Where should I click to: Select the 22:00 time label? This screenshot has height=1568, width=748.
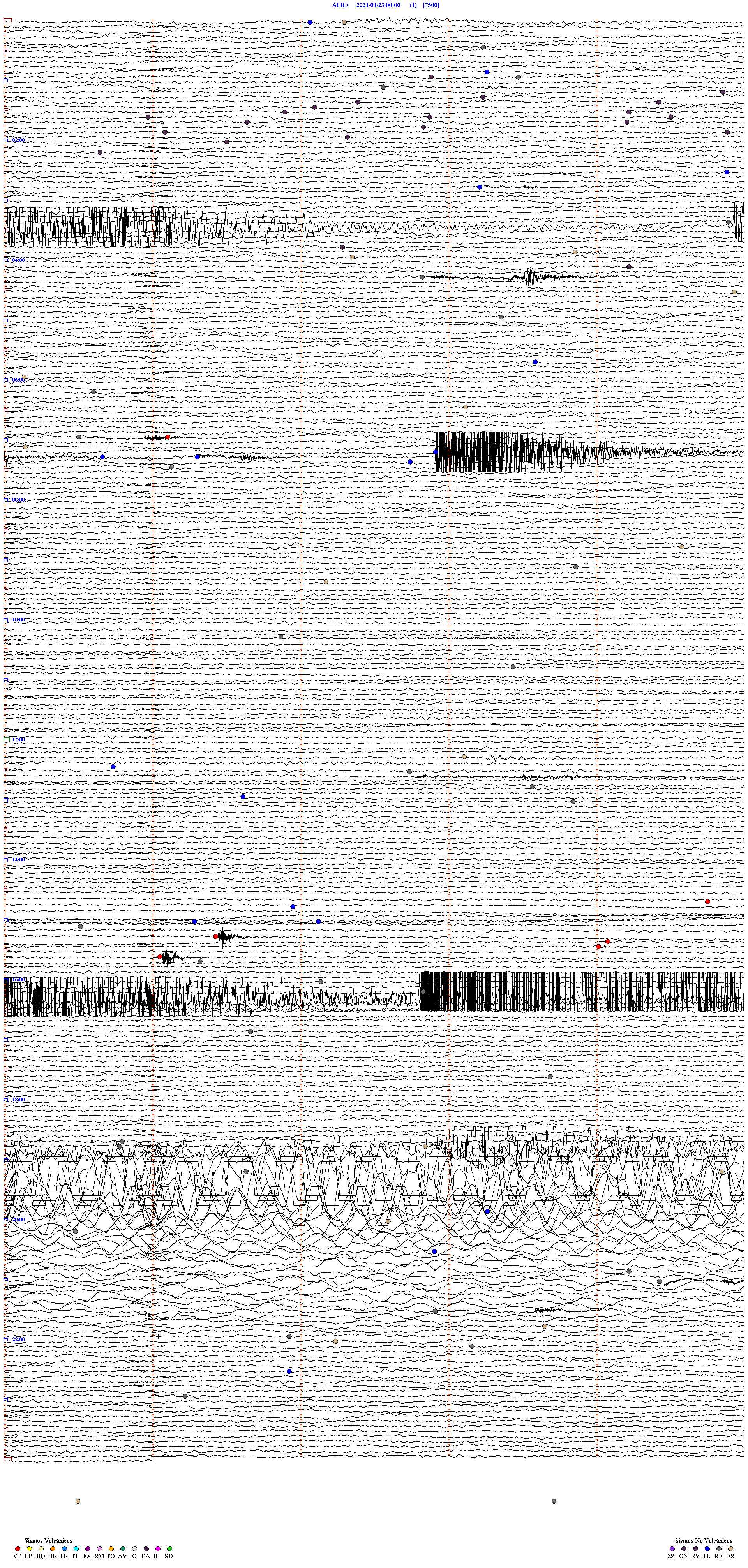(18, 1339)
